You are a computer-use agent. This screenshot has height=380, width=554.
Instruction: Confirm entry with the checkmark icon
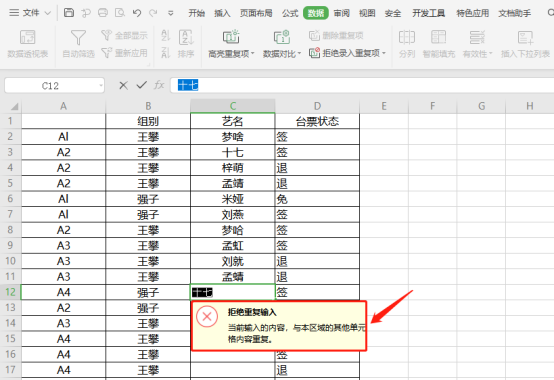click(141, 85)
